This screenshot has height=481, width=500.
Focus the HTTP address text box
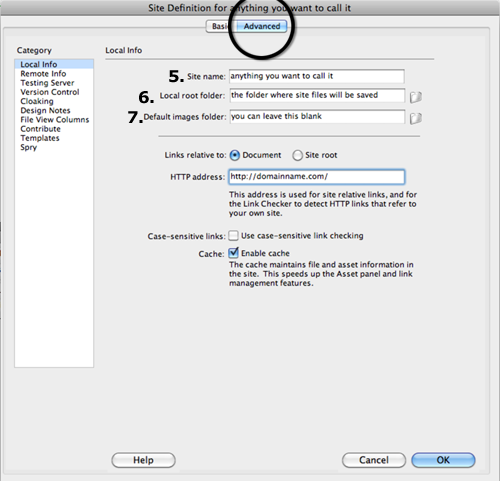click(317, 177)
